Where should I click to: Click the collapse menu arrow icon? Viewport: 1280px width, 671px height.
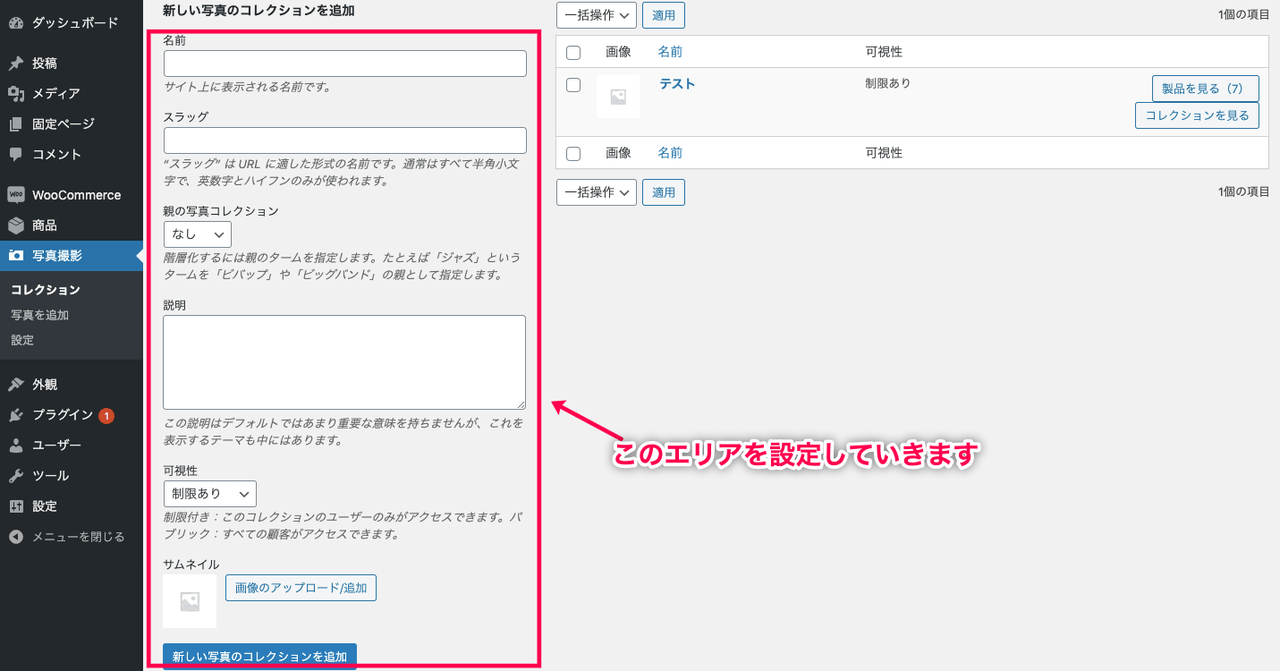point(16,536)
